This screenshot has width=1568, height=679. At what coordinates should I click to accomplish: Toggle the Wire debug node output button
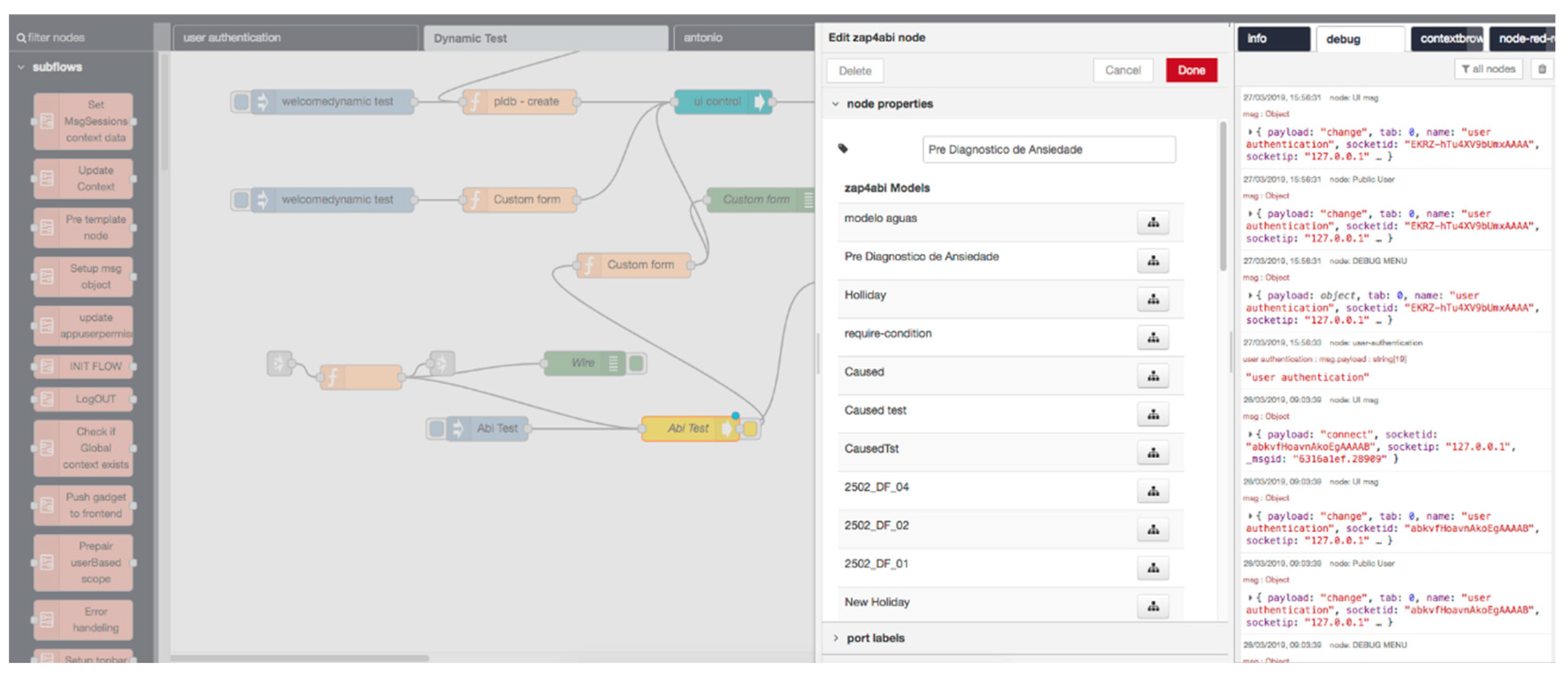click(x=636, y=363)
